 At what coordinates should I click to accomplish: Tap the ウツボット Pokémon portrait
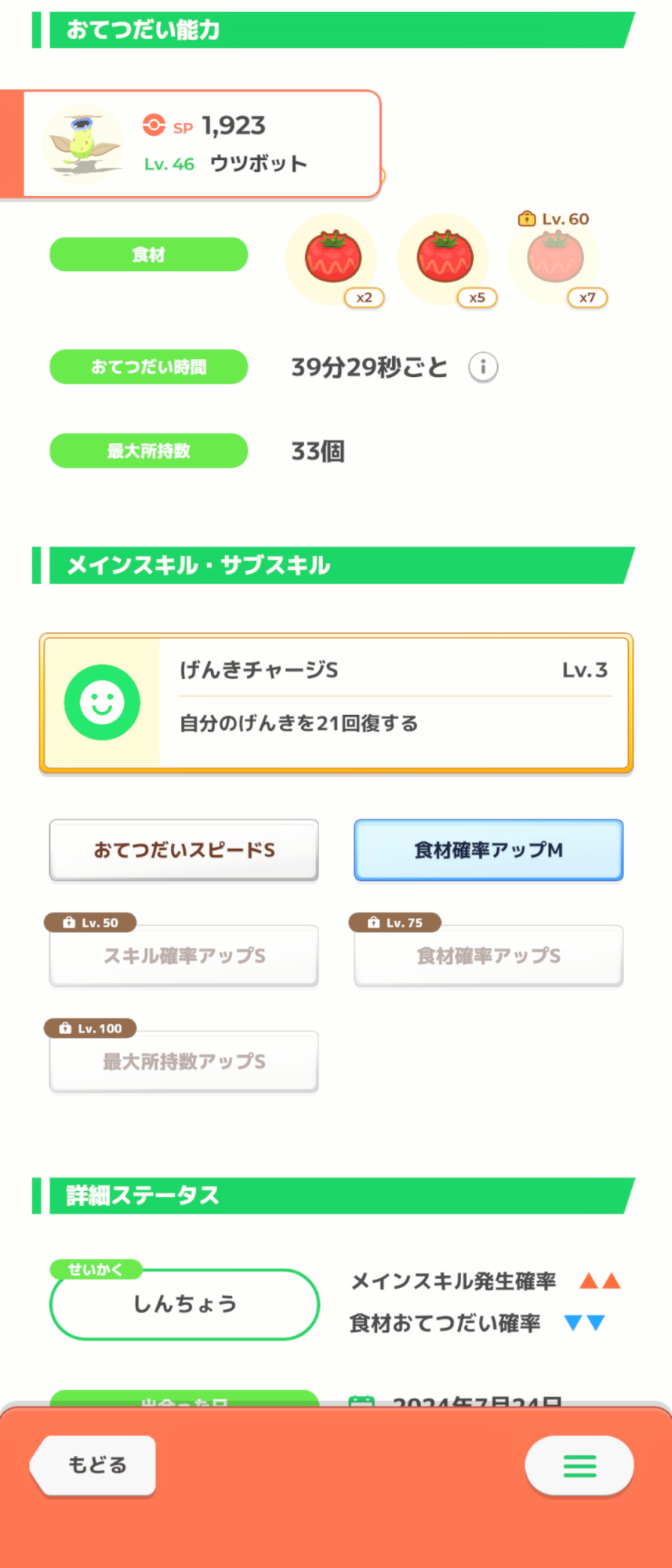[x=83, y=144]
